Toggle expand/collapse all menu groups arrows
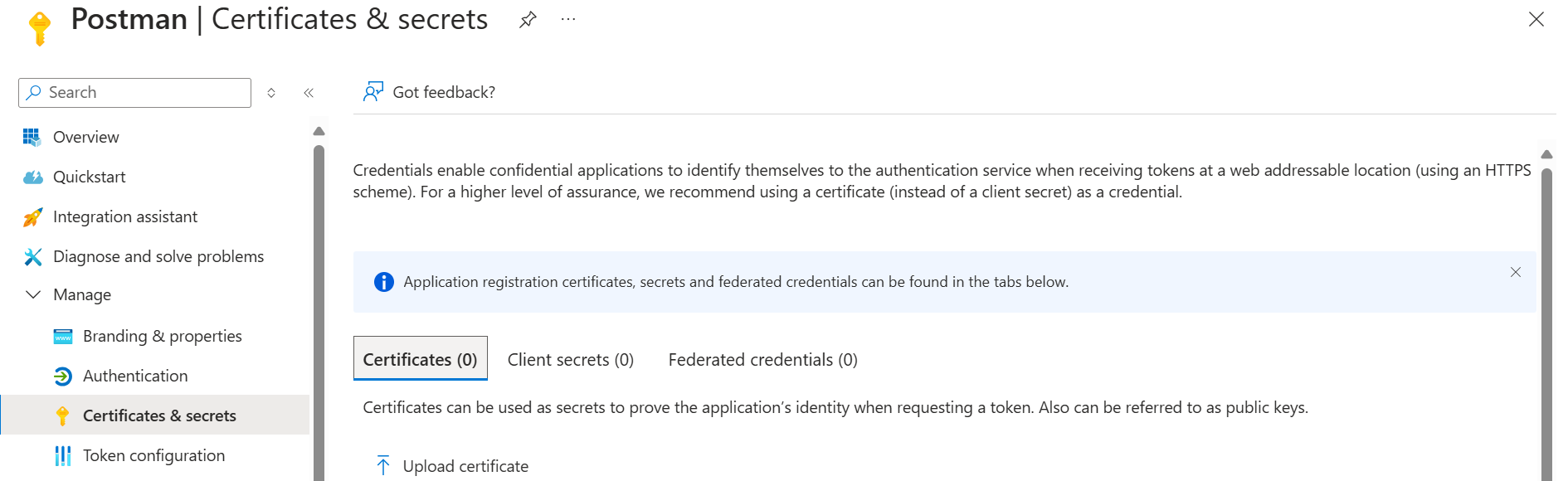This screenshot has height=481, width=1568. (x=271, y=93)
